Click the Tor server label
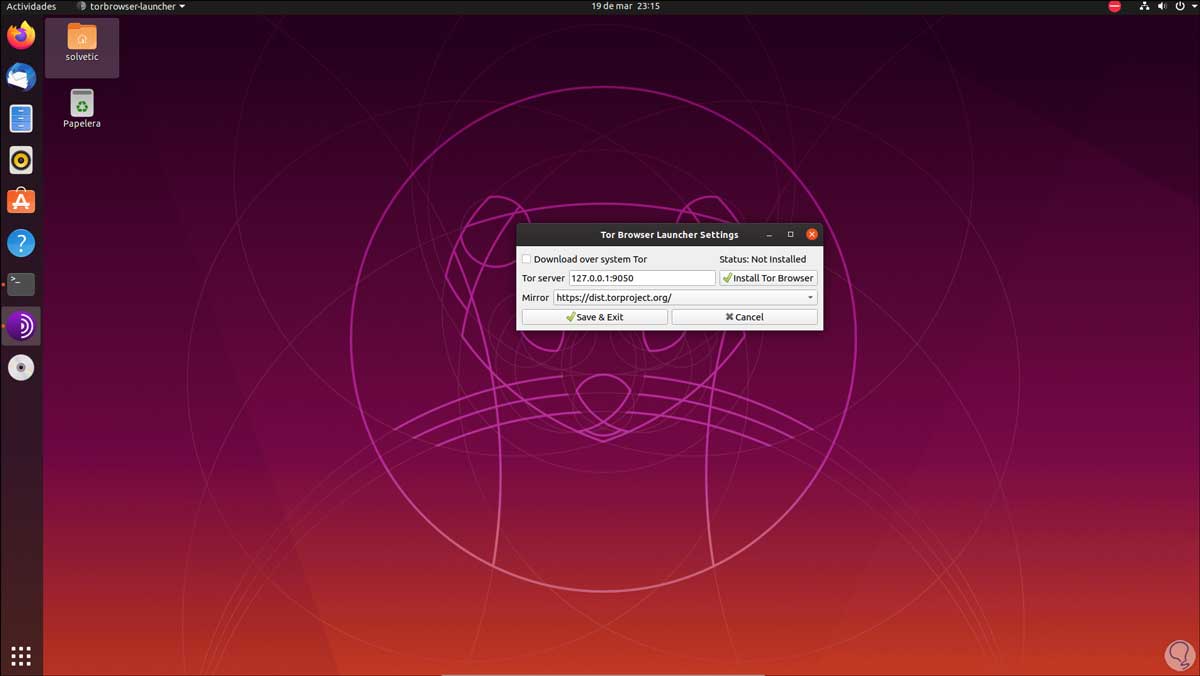 click(543, 278)
